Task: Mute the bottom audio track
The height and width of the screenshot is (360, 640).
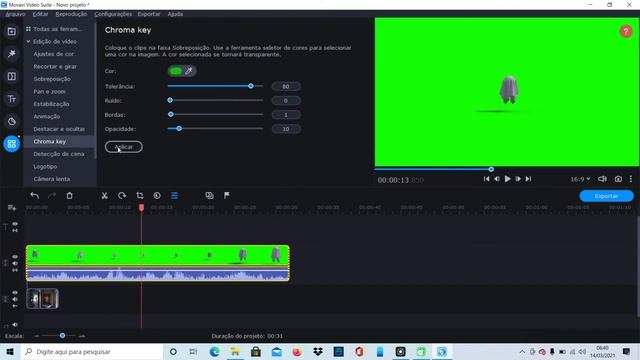Action: pyautogui.click(x=15, y=325)
